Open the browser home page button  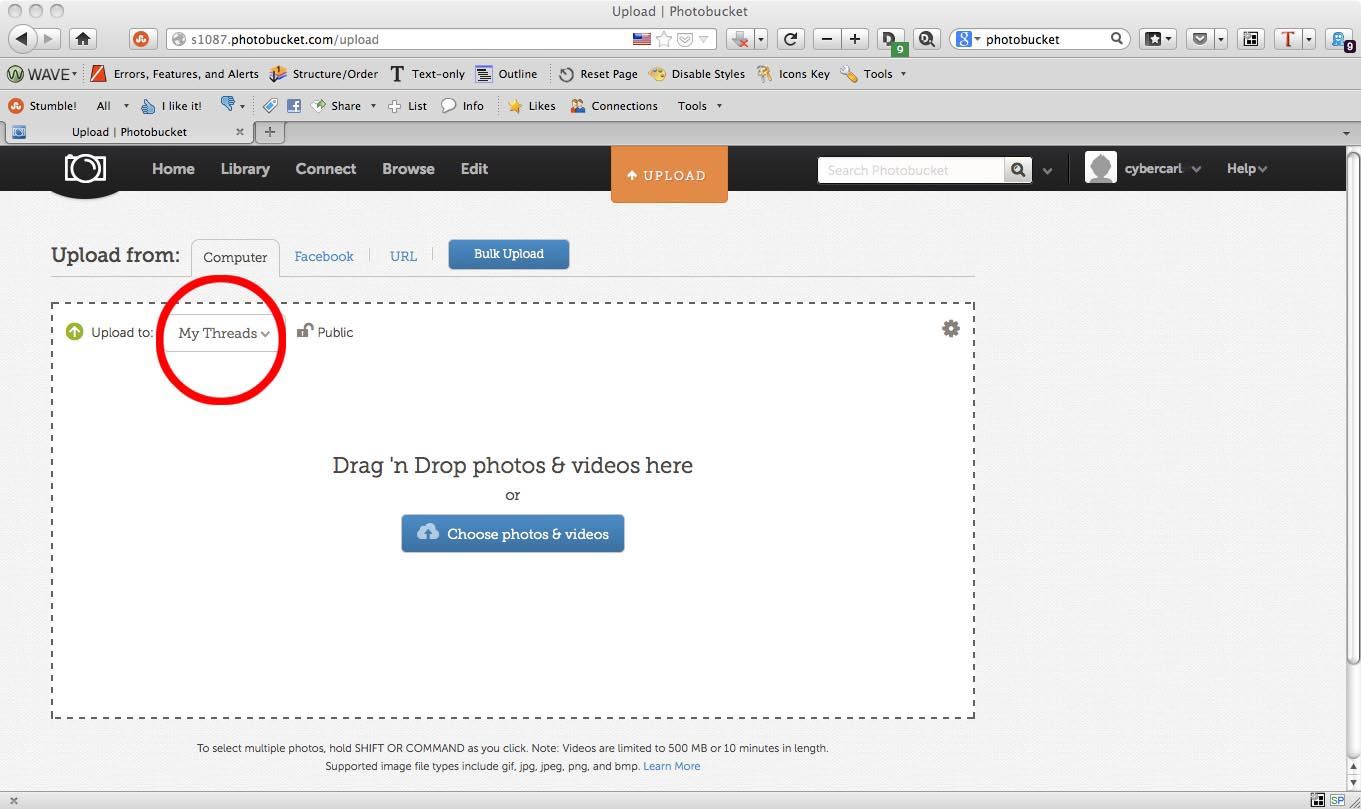click(x=83, y=39)
